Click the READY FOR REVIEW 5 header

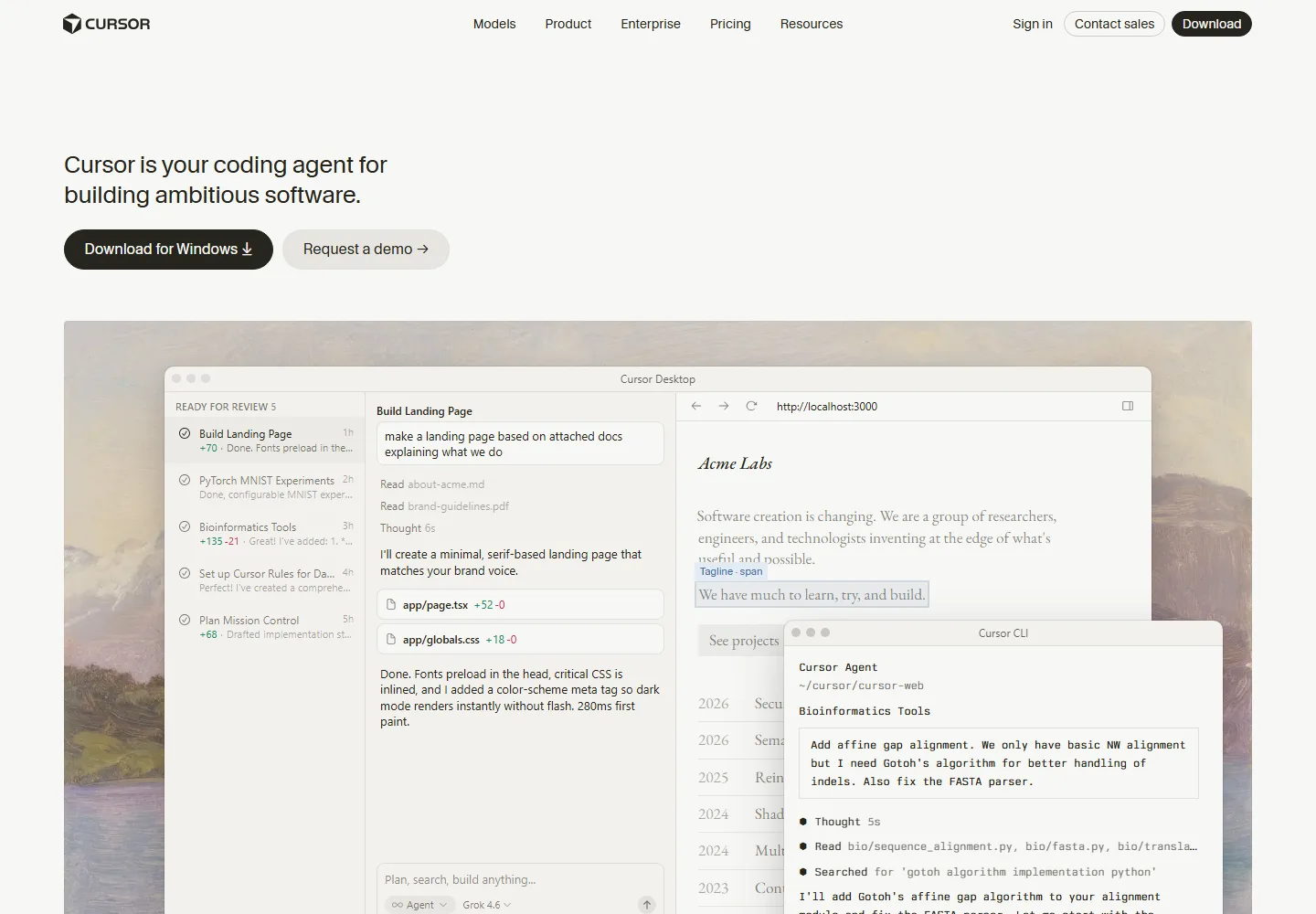(226, 407)
